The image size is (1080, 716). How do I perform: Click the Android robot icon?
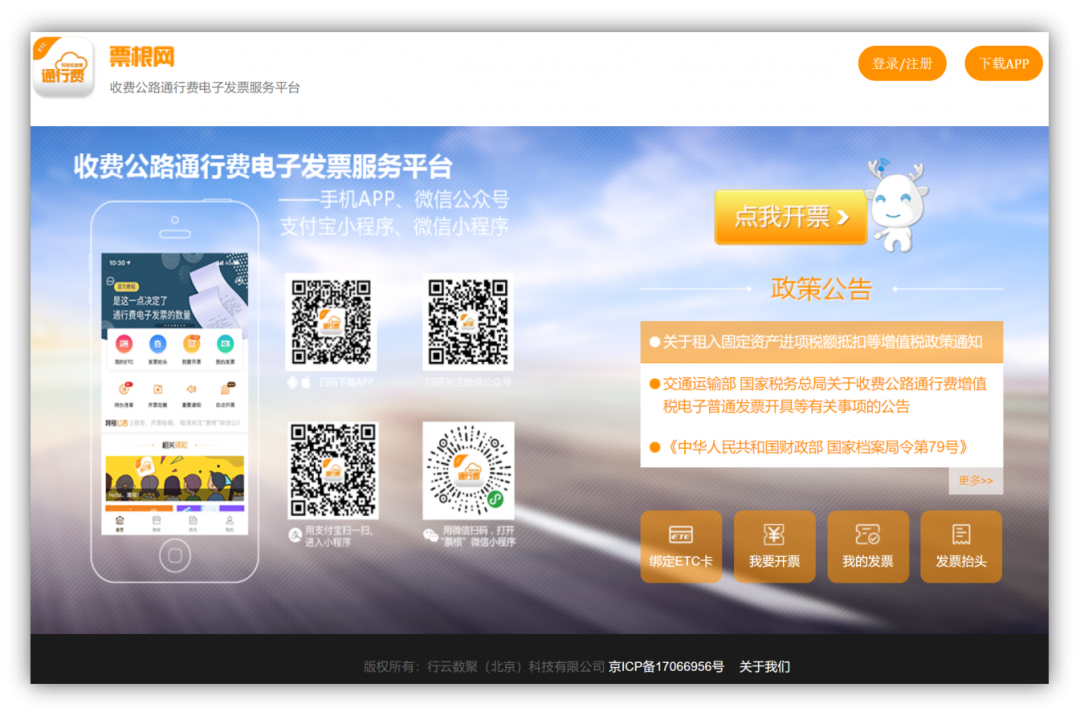pos(293,383)
